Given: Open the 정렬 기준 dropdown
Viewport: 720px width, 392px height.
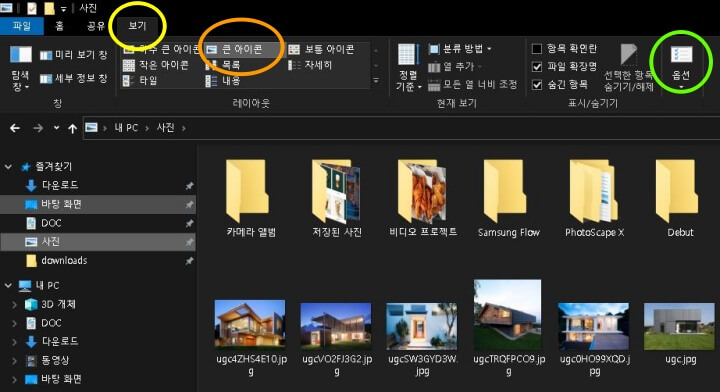Looking at the screenshot, I should click(x=408, y=67).
